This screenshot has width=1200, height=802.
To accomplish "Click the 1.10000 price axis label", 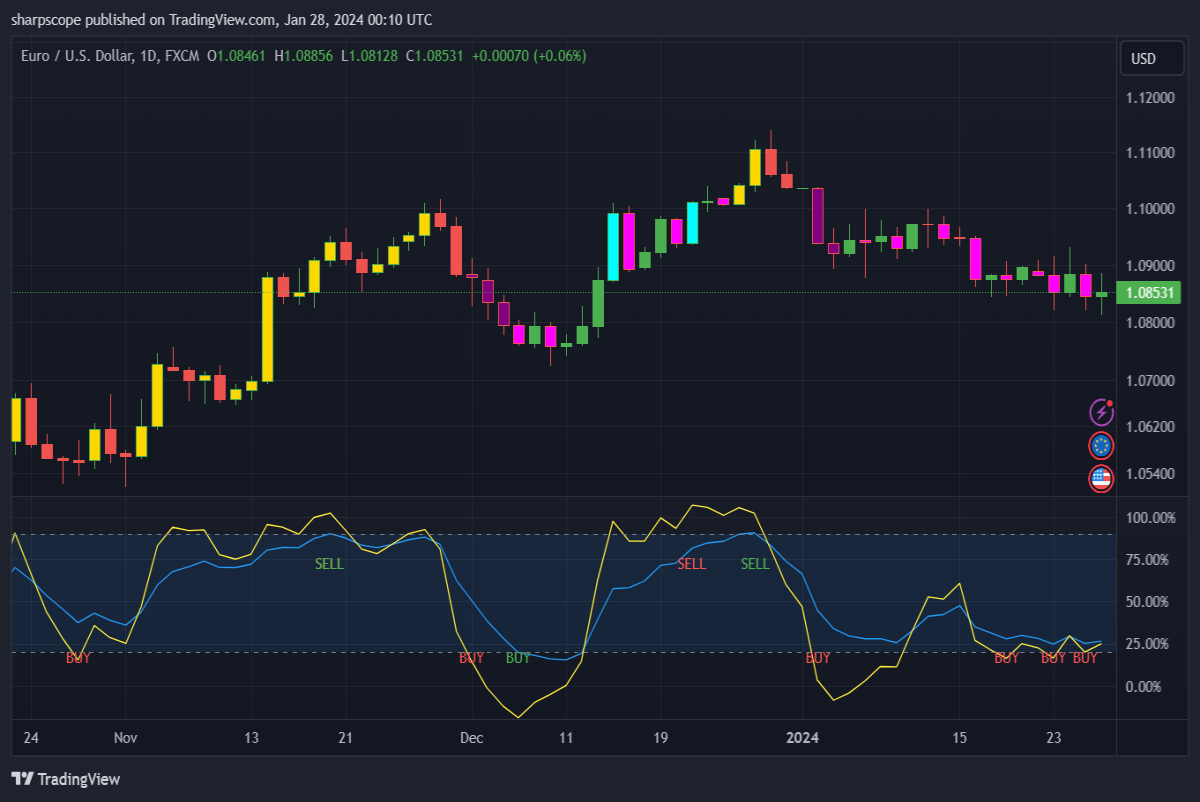I will 1150,209.
